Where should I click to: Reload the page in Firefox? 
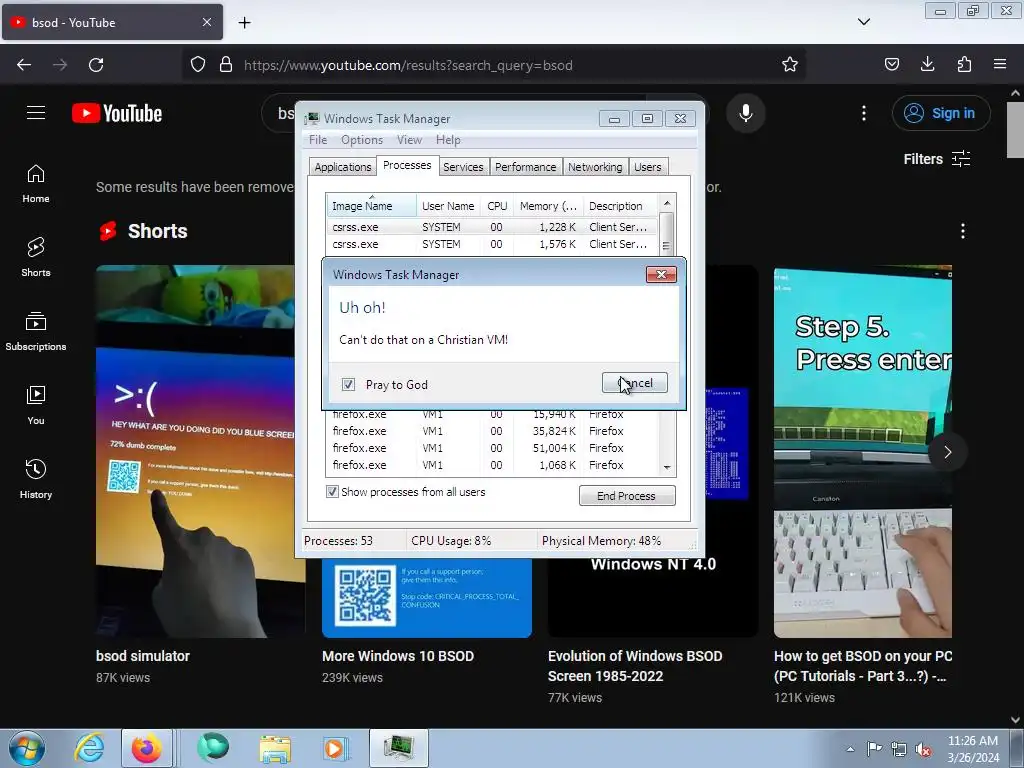[96, 65]
